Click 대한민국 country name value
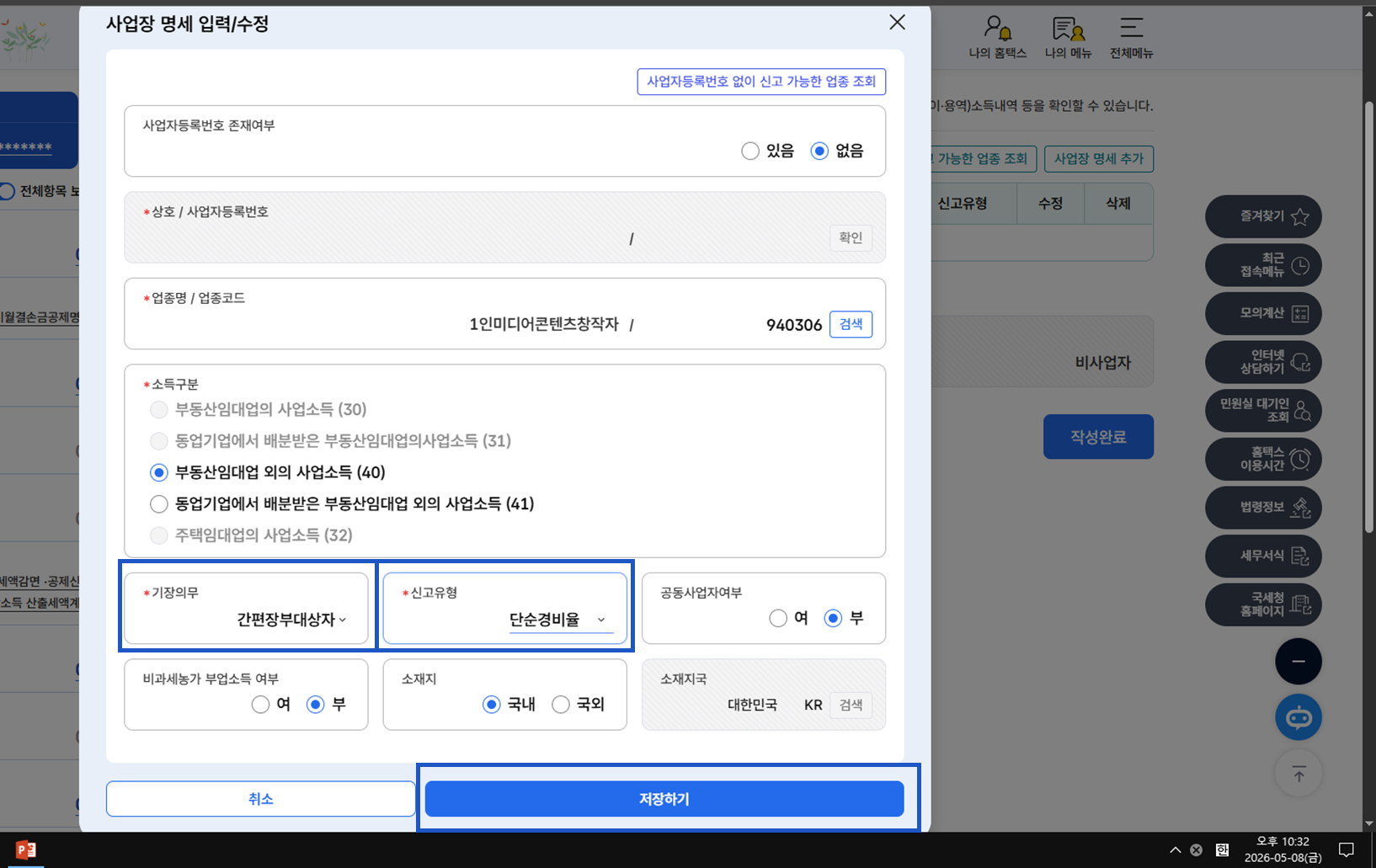This screenshot has height=868, width=1376. pos(752,705)
